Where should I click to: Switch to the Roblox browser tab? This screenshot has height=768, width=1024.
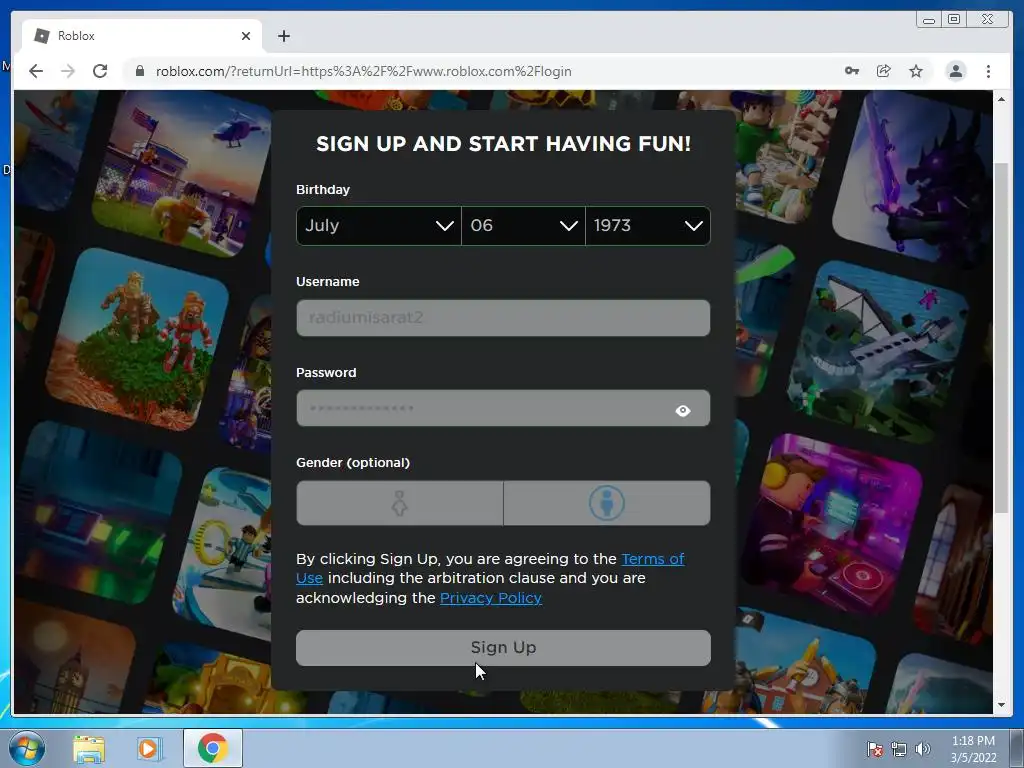142,36
